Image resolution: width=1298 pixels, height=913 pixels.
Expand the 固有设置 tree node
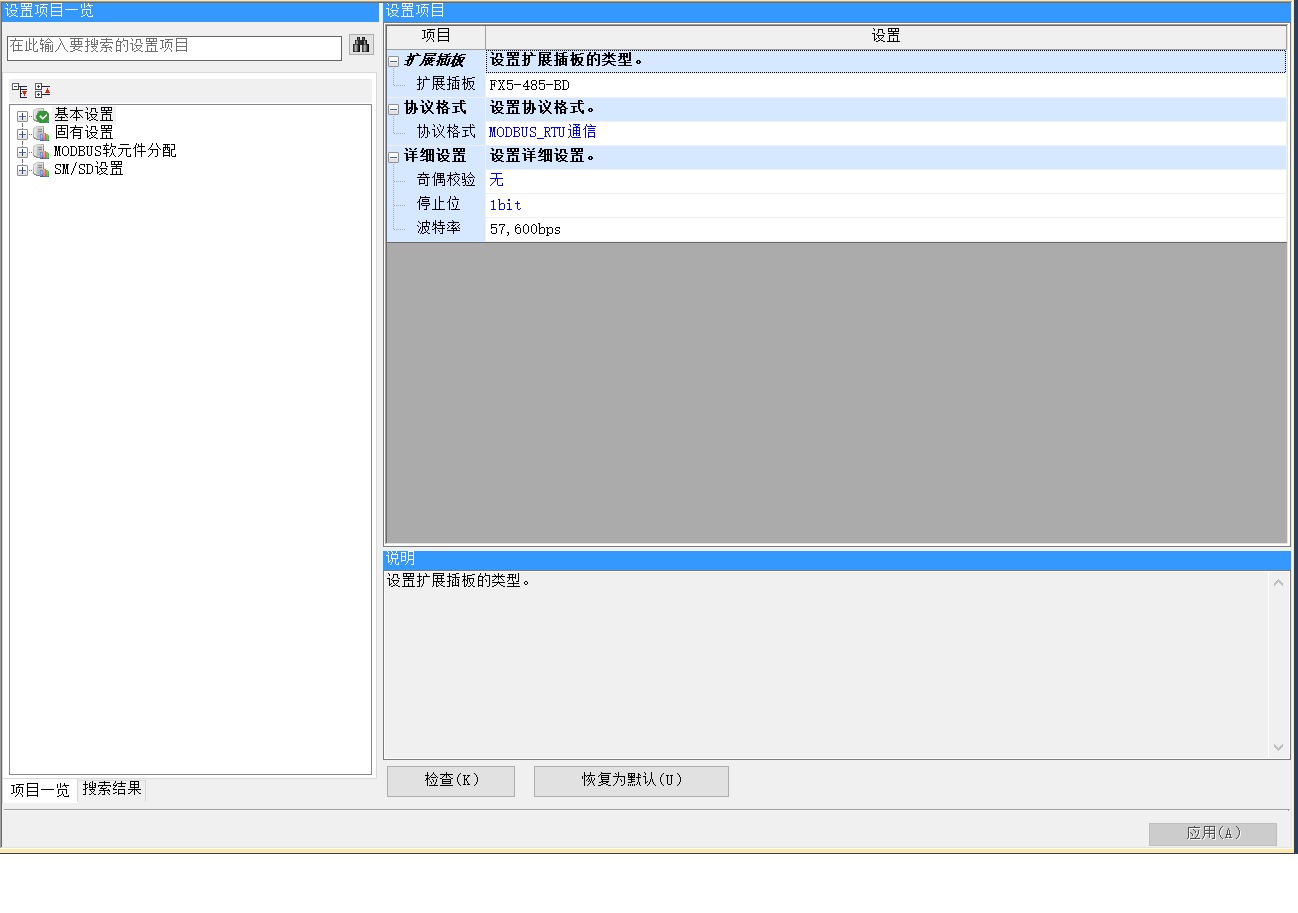coord(22,134)
